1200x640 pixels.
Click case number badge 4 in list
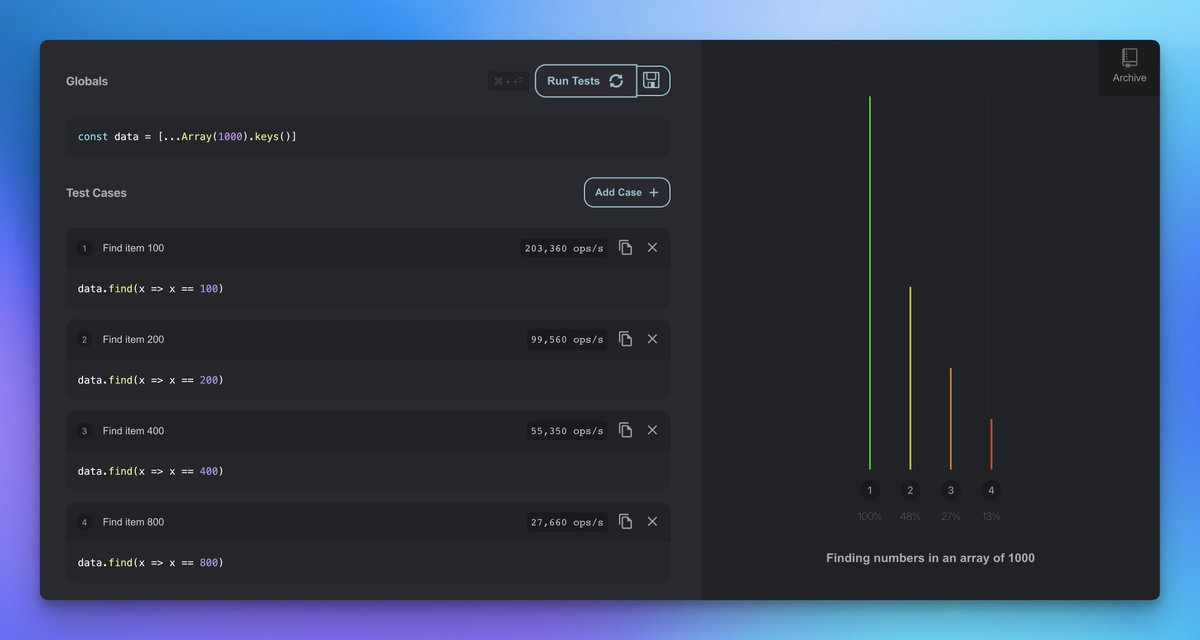(x=84, y=522)
